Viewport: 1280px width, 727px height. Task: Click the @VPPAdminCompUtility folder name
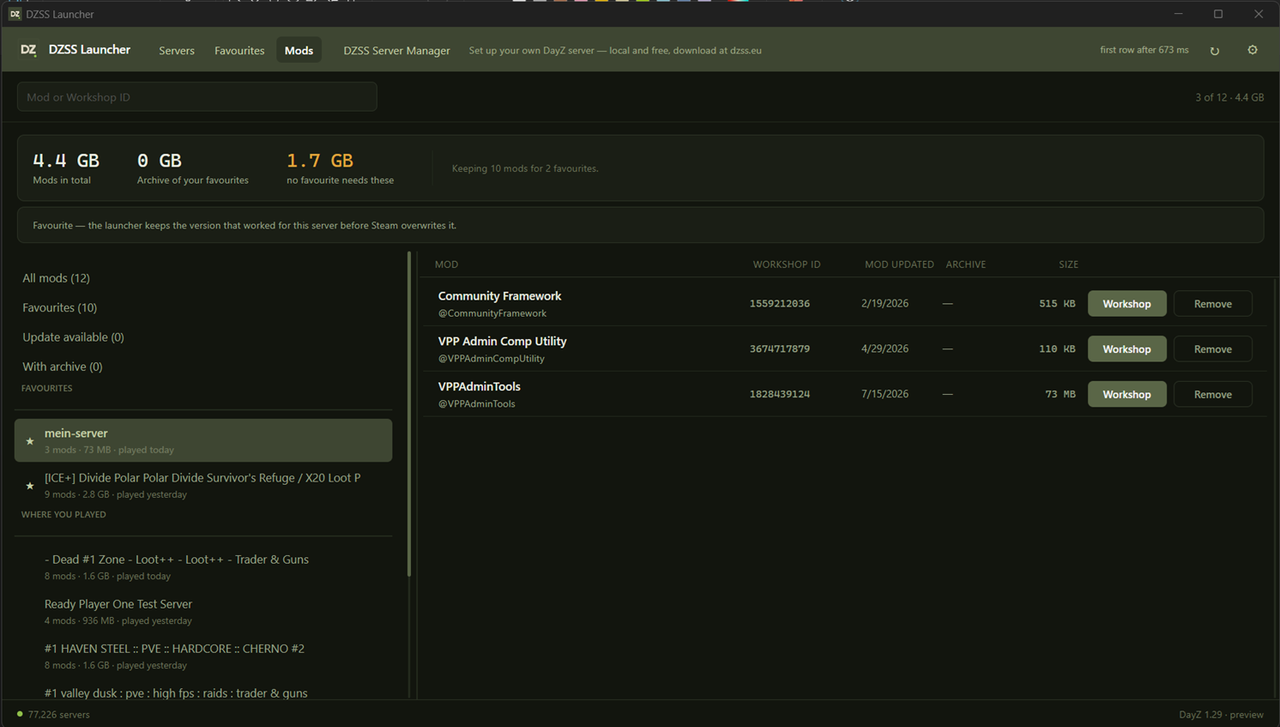click(x=491, y=358)
